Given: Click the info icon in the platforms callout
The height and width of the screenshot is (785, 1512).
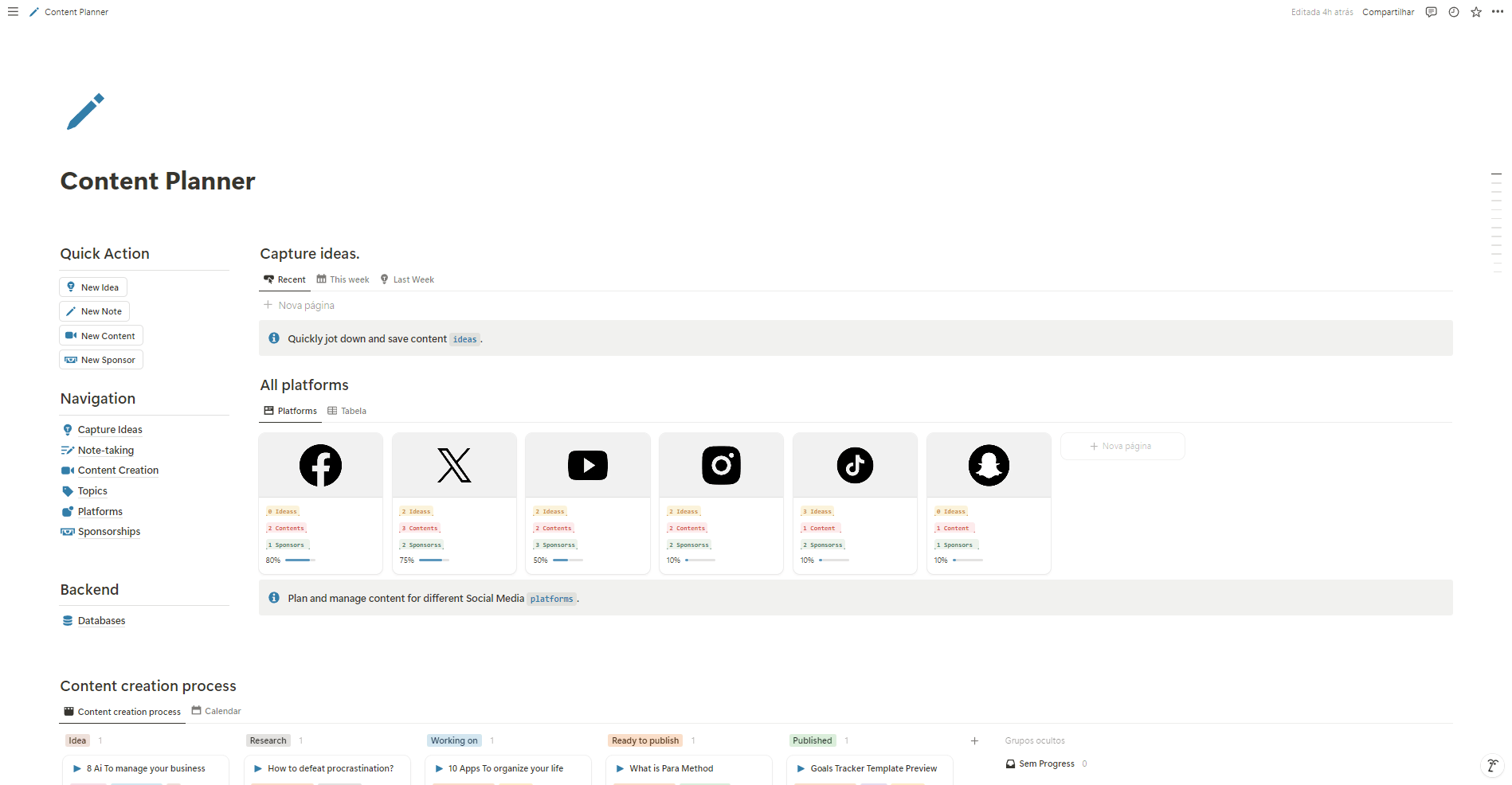Looking at the screenshot, I should [x=274, y=598].
